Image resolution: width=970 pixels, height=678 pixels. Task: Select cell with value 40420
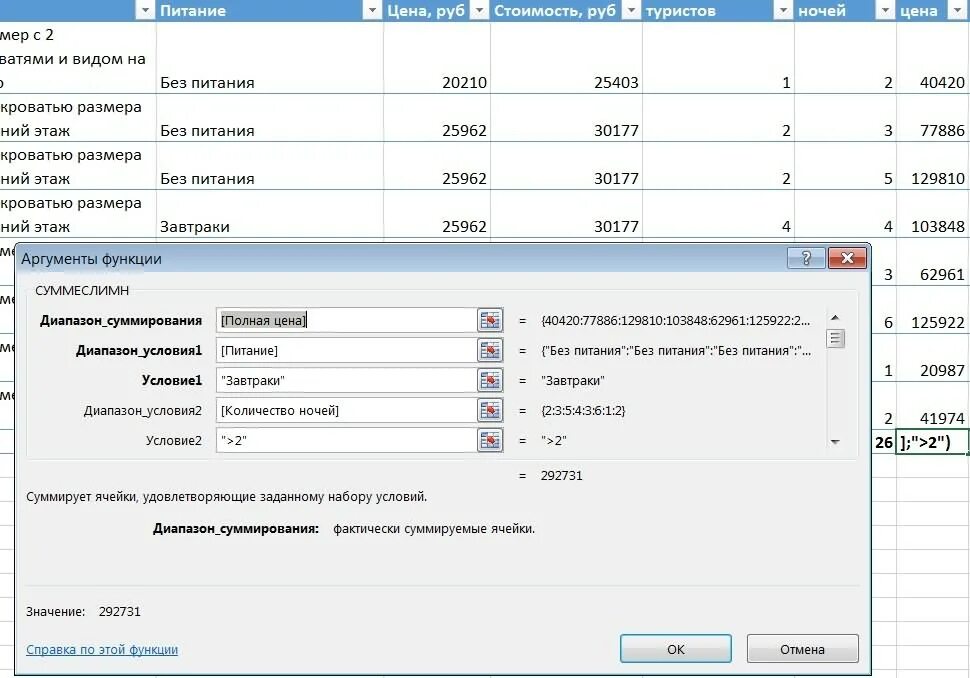click(x=933, y=58)
